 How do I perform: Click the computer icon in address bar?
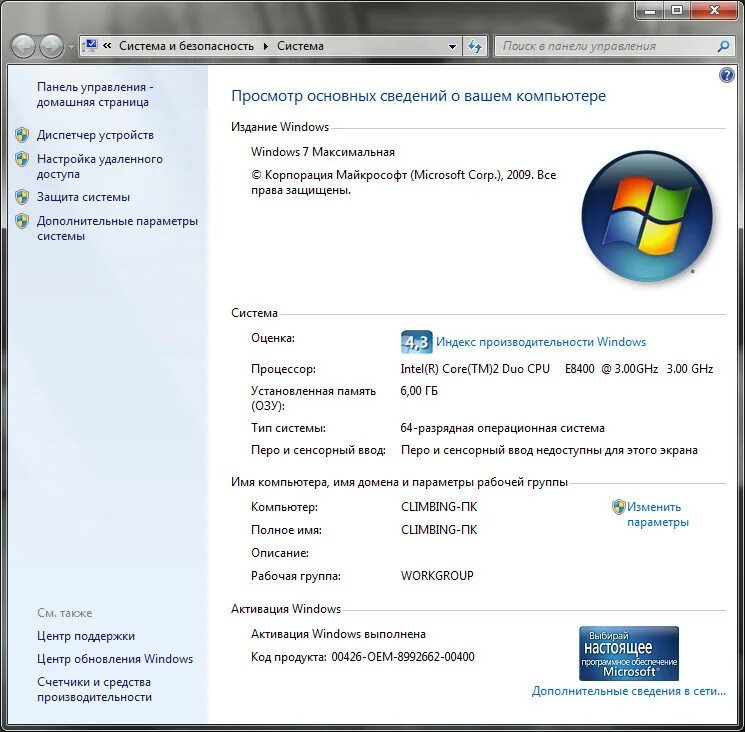click(x=90, y=46)
